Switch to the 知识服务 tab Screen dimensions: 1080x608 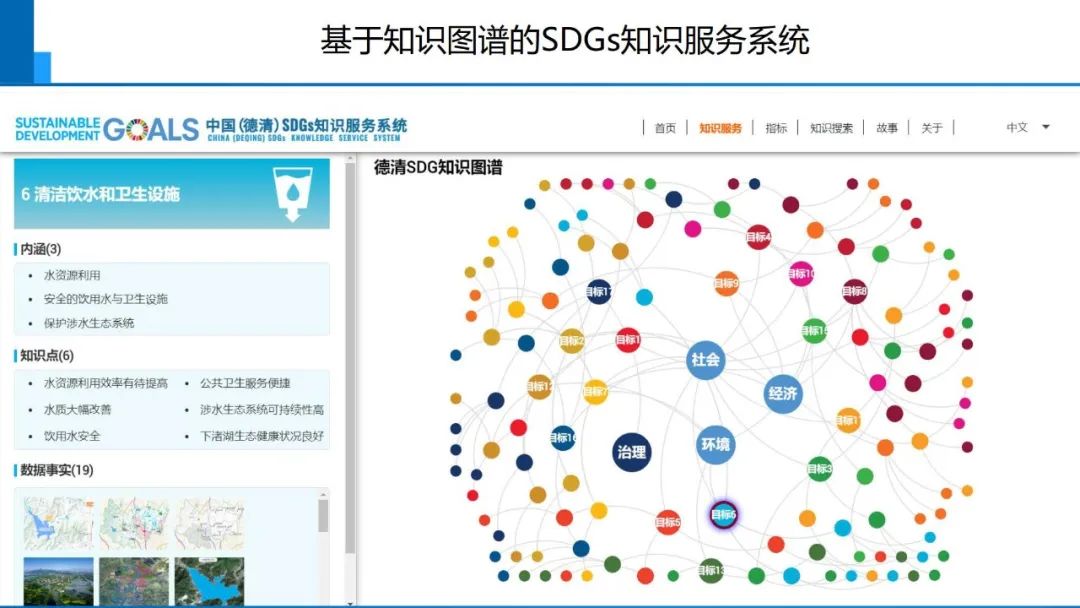(722, 128)
